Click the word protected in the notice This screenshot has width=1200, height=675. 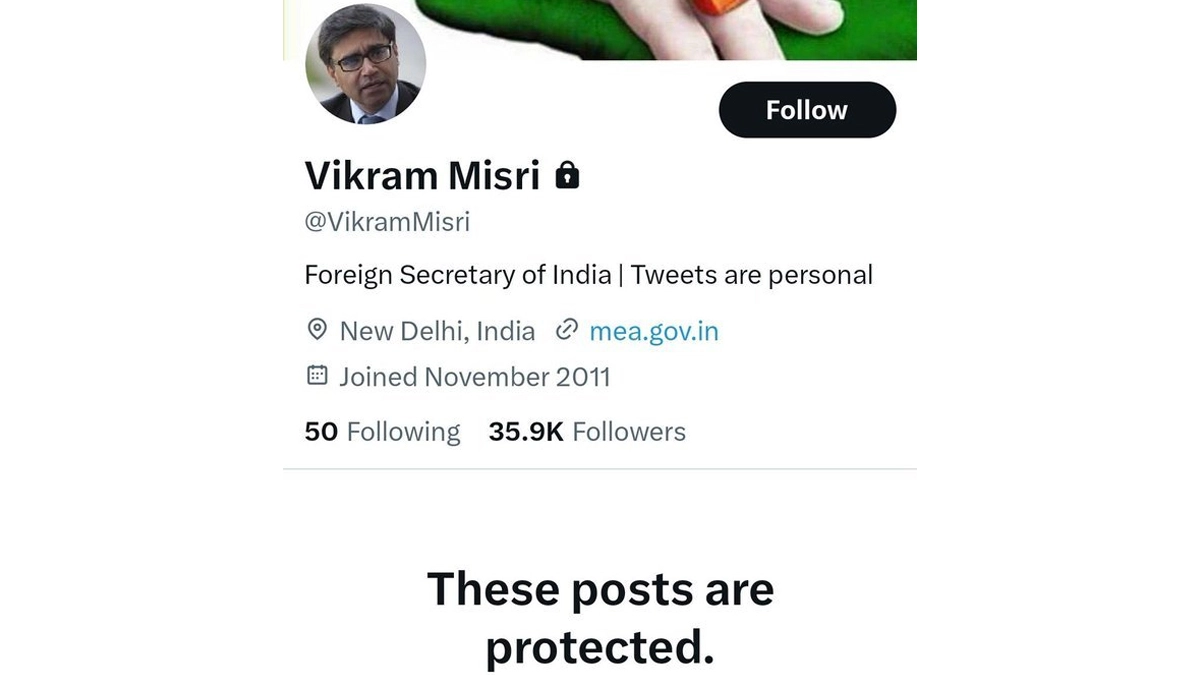[x=600, y=650]
